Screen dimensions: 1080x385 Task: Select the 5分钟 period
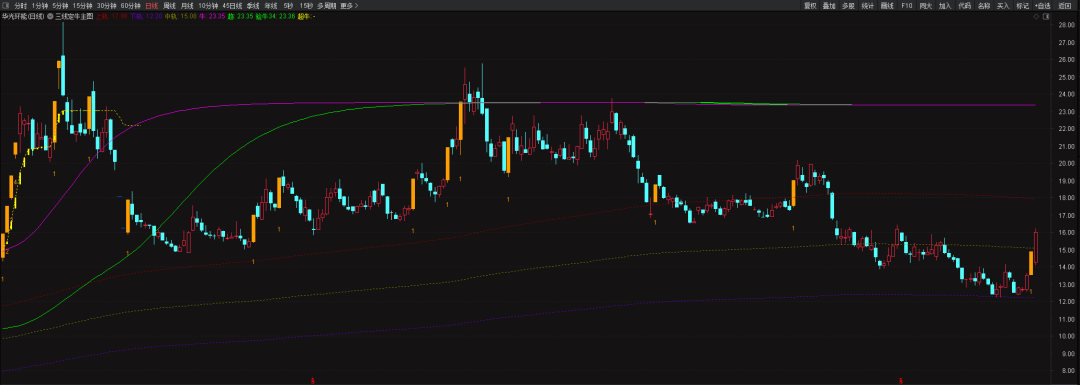click(x=60, y=6)
